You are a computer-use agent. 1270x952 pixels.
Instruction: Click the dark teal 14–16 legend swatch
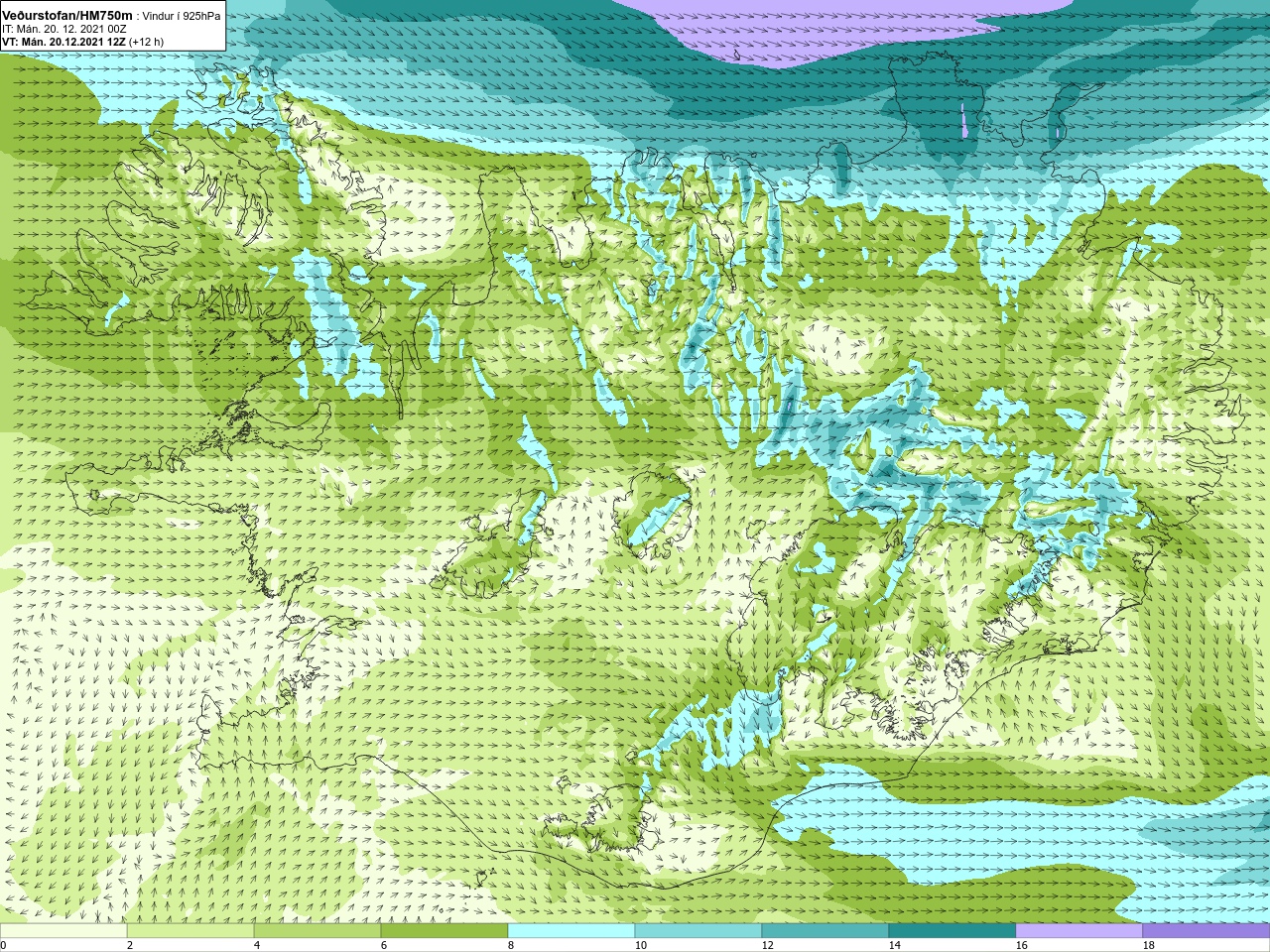(x=952, y=931)
